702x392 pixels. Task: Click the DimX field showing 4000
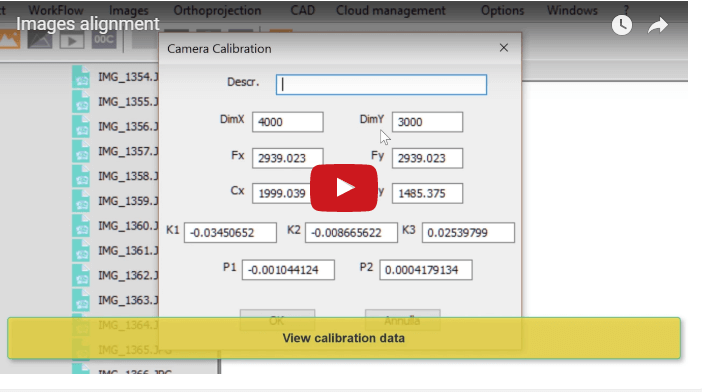pyautogui.click(x=287, y=122)
